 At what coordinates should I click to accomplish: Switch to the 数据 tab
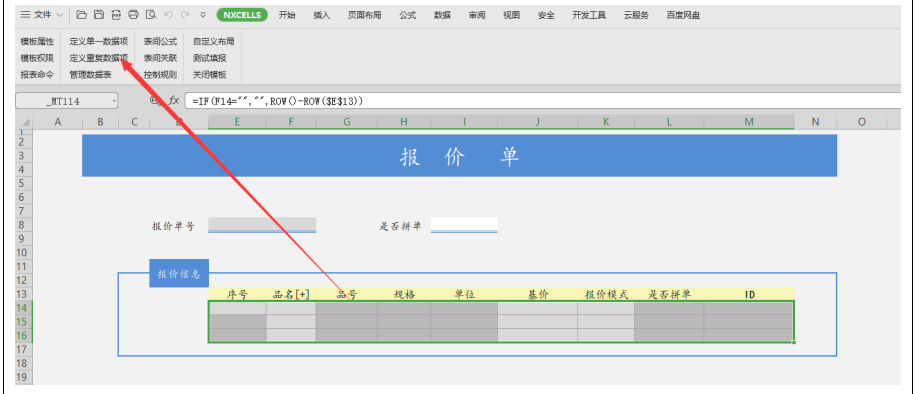[x=442, y=15]
